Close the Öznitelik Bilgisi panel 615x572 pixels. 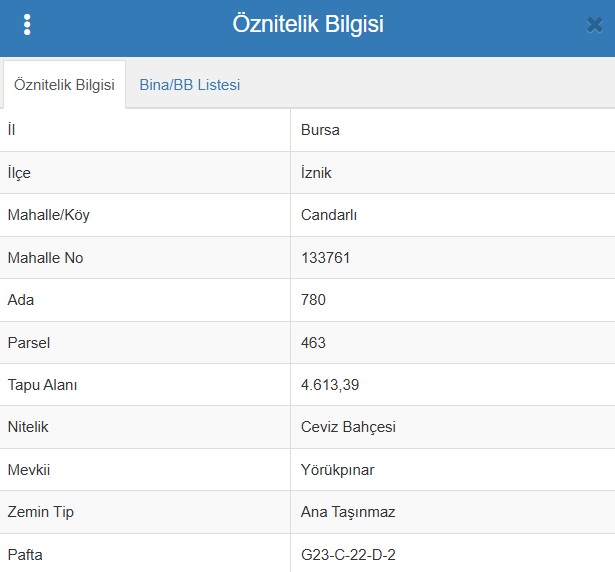595,25
